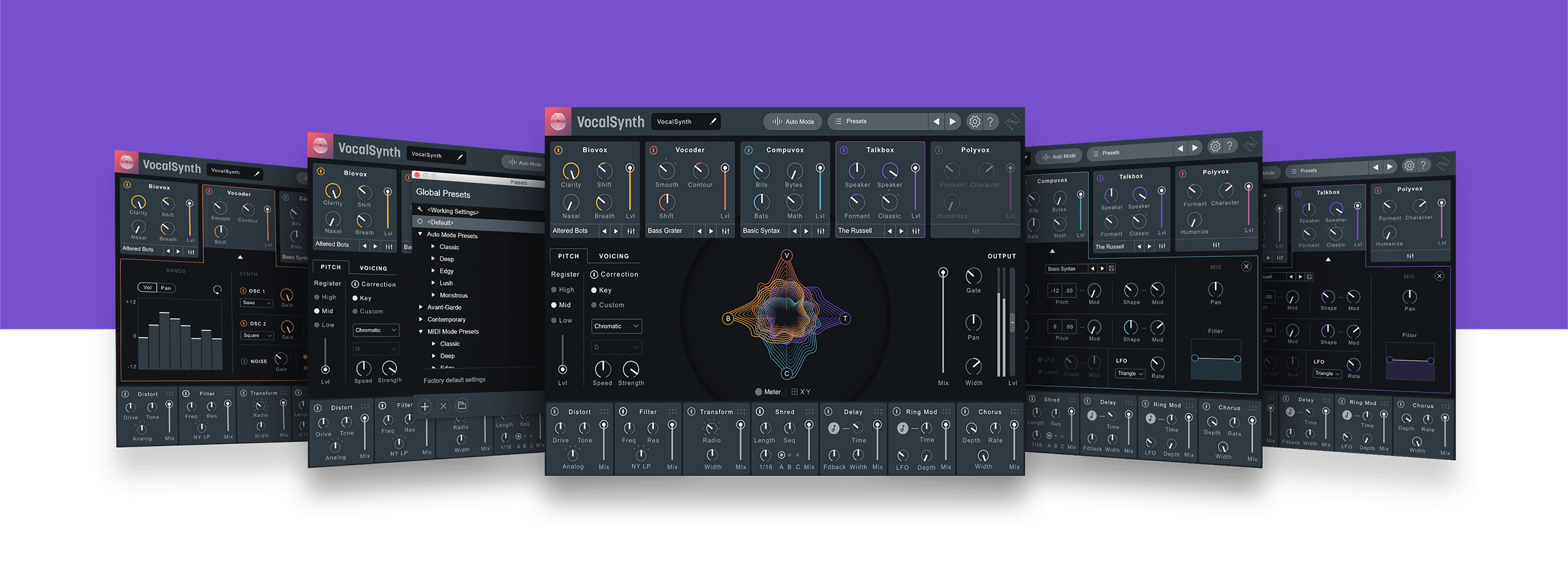The image size is (1568, 587).
Task: Expand Avant-Garde folder in Global Presets
Action: [x=421, y=306]
